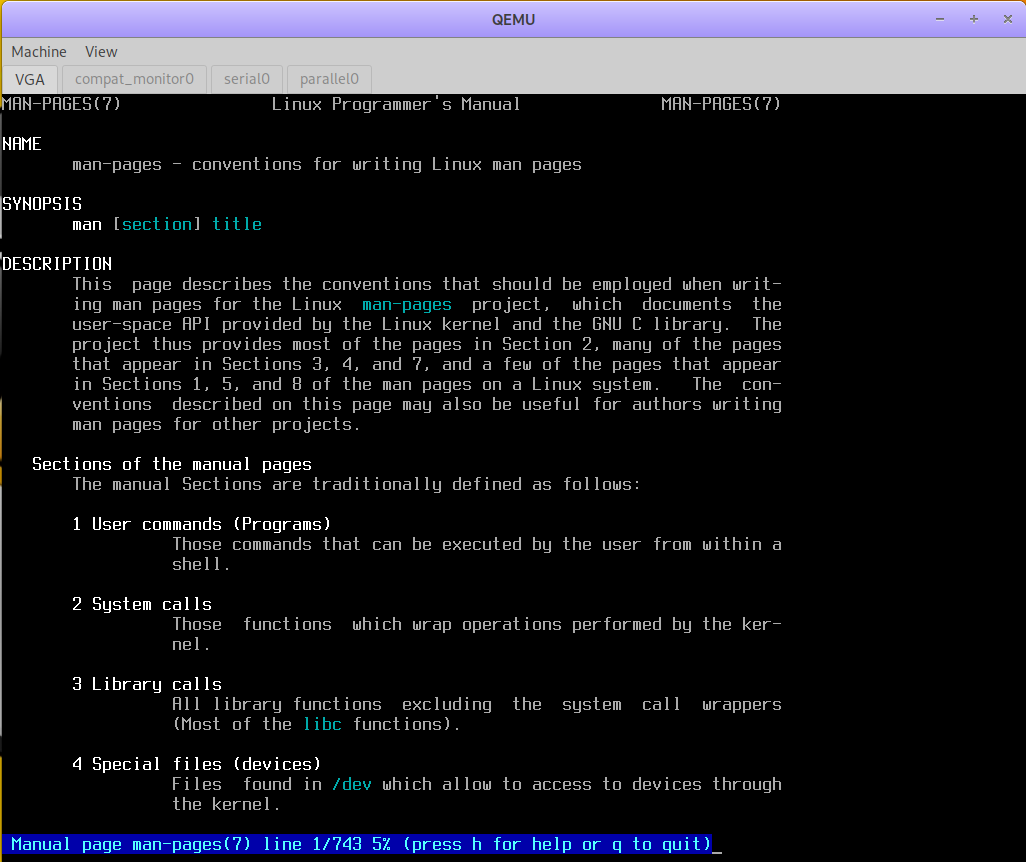Click the cyan title argument in the synopsis

tap(237, 224)
